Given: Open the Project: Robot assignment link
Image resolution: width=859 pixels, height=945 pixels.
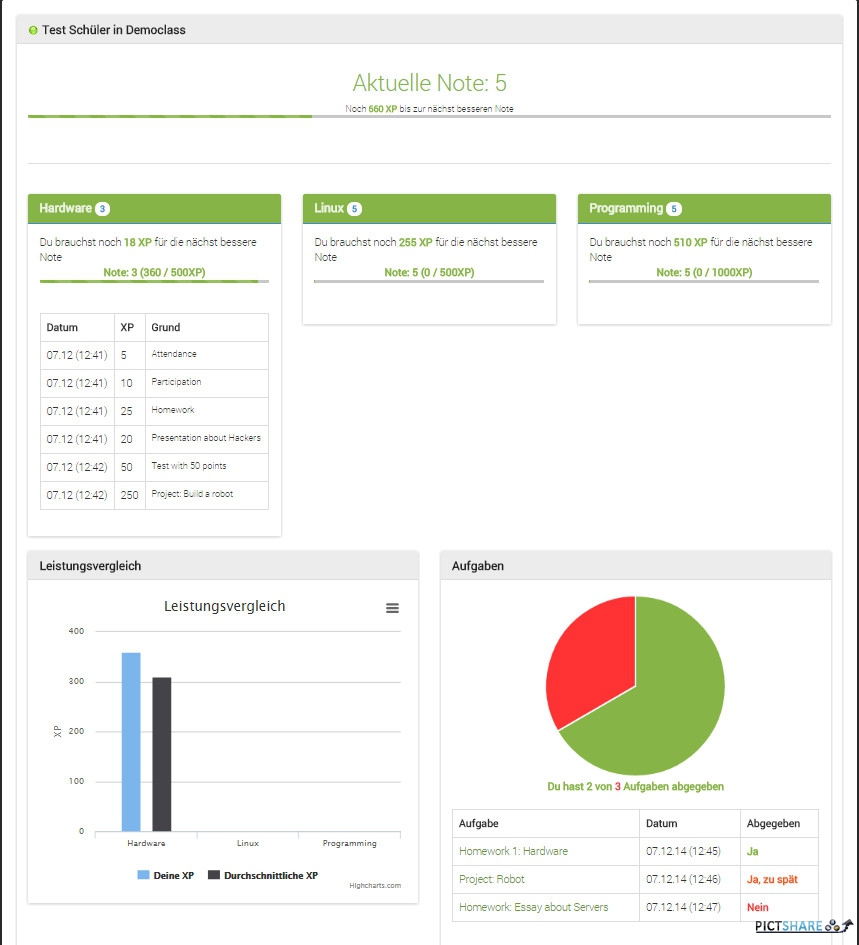Looking at the screenshot, I should (x=491, y=879).
